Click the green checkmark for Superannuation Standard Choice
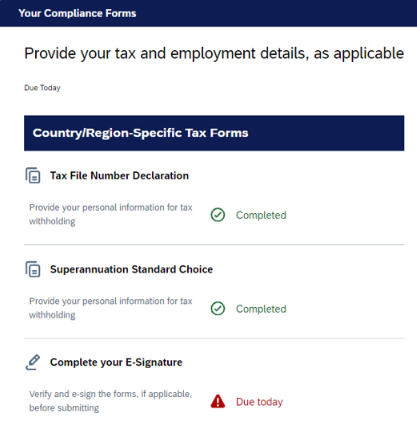This screenshot has height=427, width=417. click(x=218, y=309)
